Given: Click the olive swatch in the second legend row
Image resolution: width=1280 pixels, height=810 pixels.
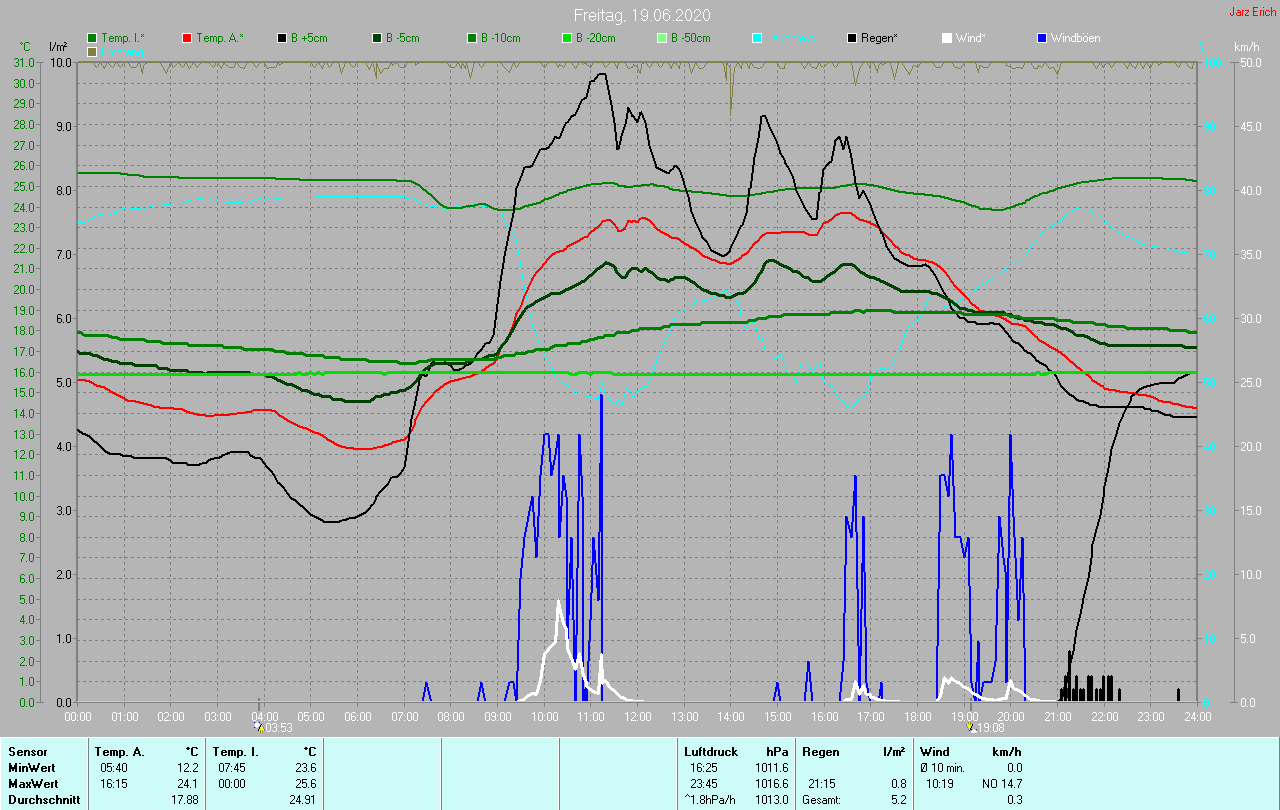Looking at the screenshot, I should tap(92, 51).
